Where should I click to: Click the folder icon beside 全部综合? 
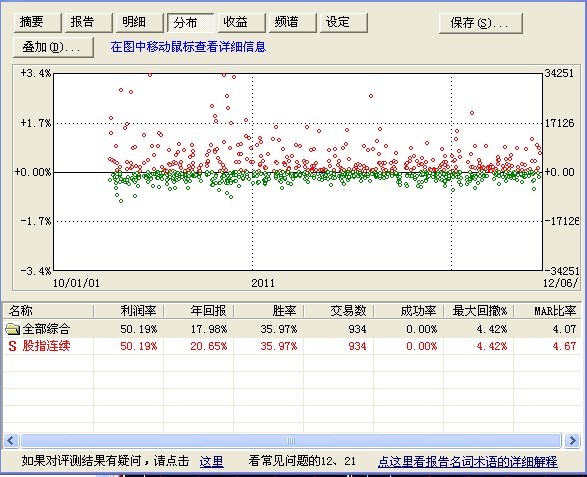pyautogui.click(x=12, y=329)
